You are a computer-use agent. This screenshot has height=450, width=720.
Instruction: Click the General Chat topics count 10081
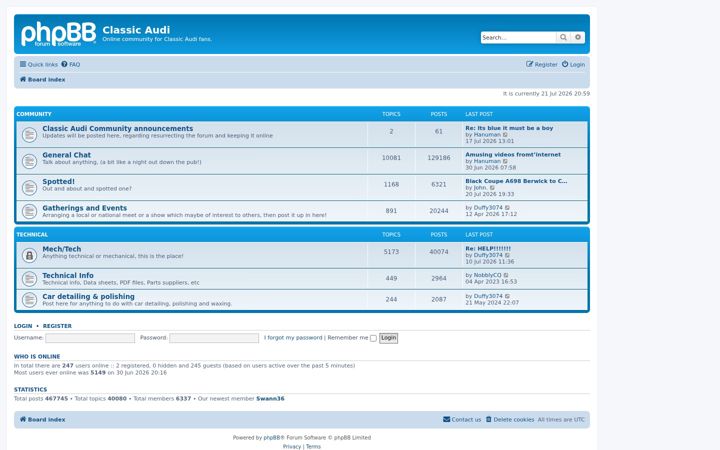(391, 158)
